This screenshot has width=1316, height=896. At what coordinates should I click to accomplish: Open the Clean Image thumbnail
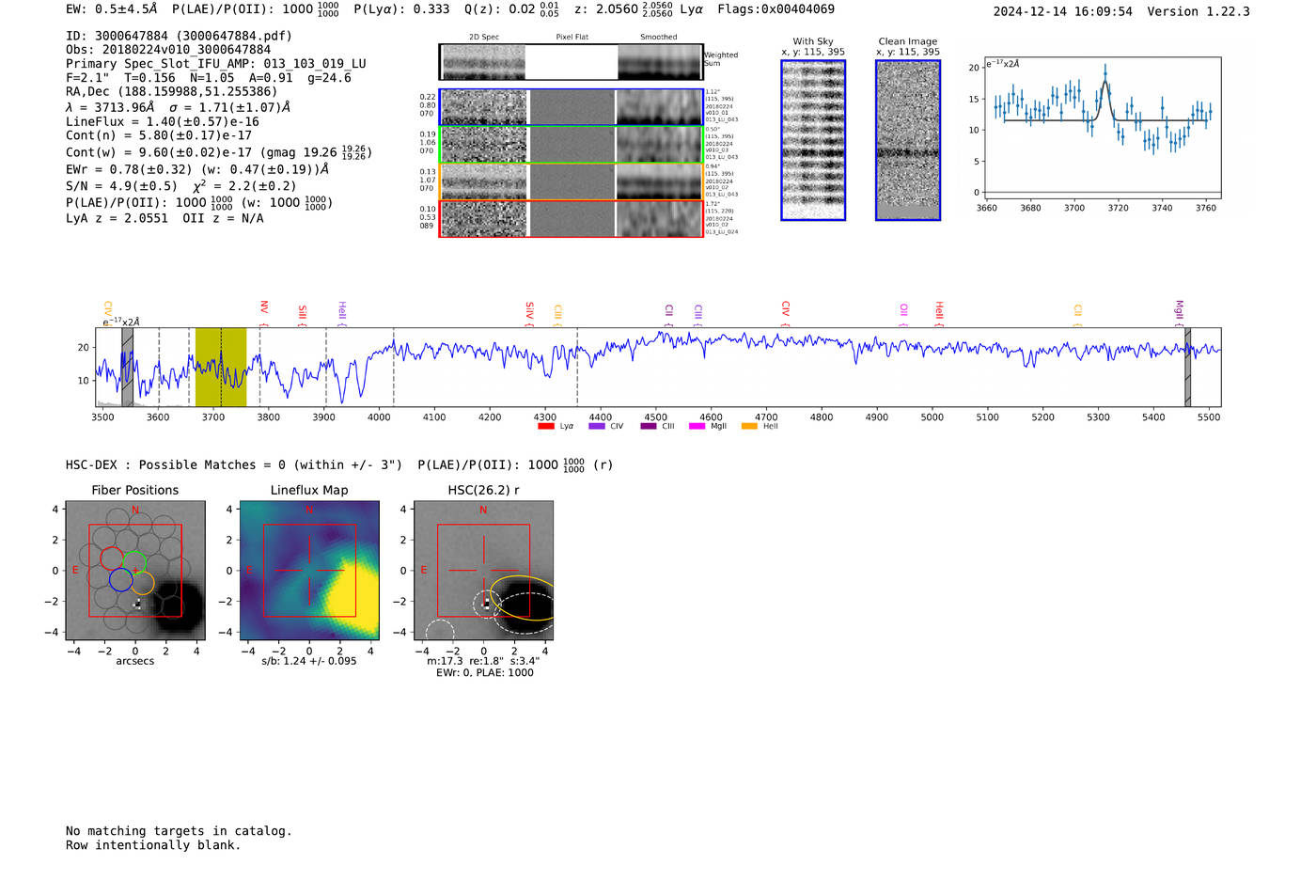[908, 140]
